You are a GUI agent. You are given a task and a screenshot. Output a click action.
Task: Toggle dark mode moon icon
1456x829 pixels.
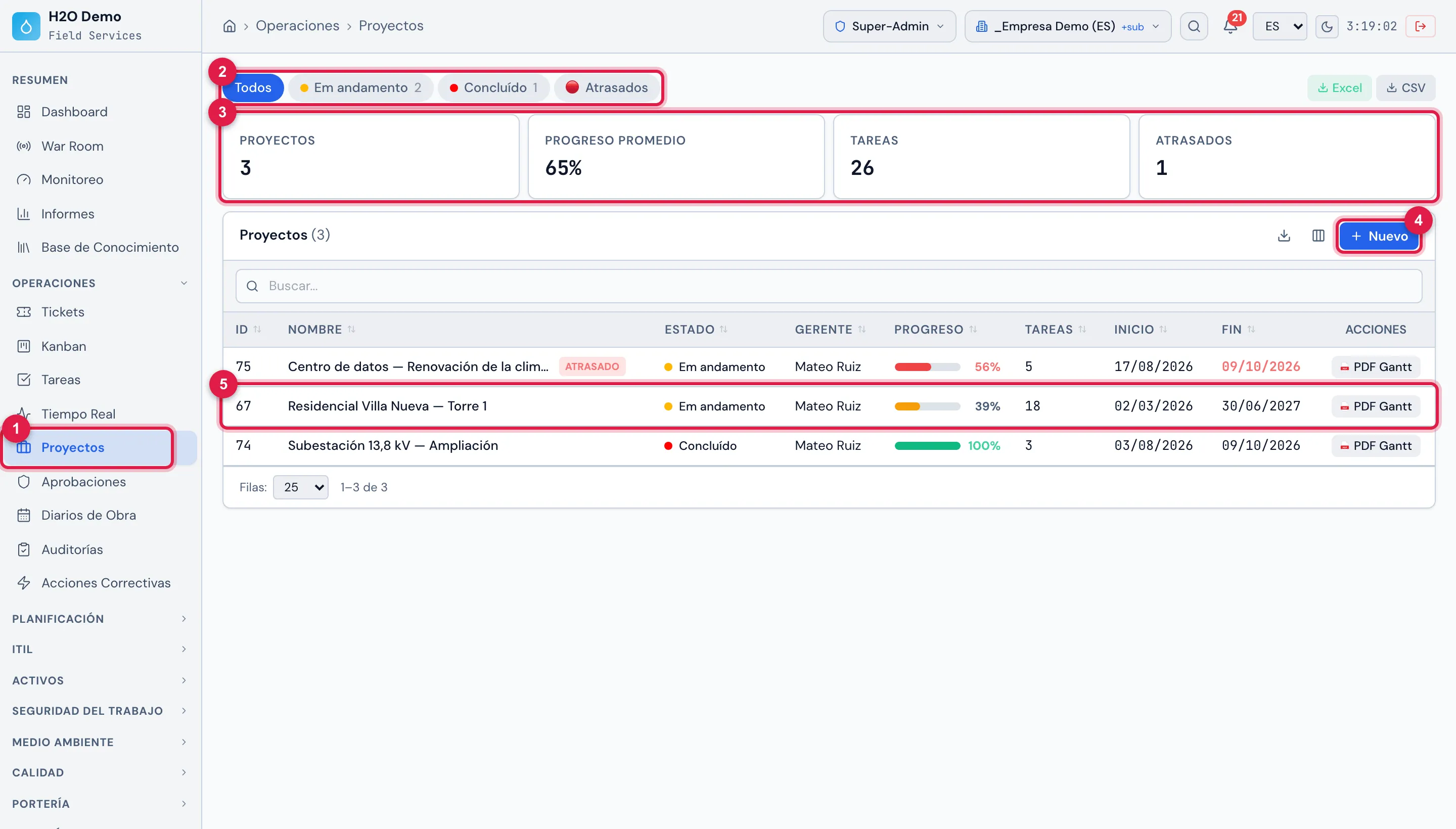coord(1326,26)
